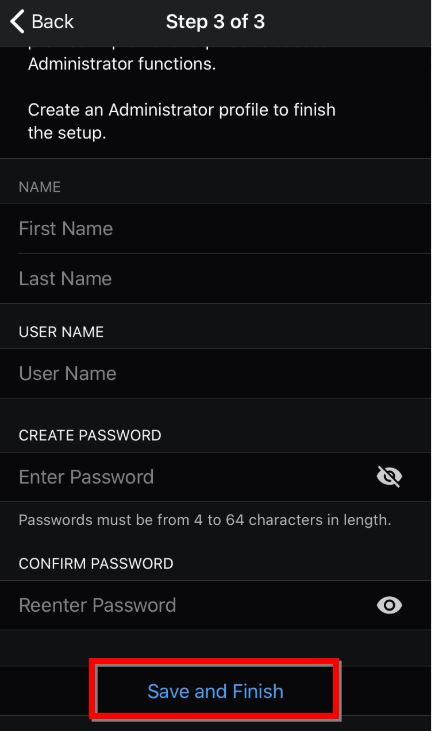
Task: Focus the Enter Password field
Action: pyautogui.click(x=186, y=477)
